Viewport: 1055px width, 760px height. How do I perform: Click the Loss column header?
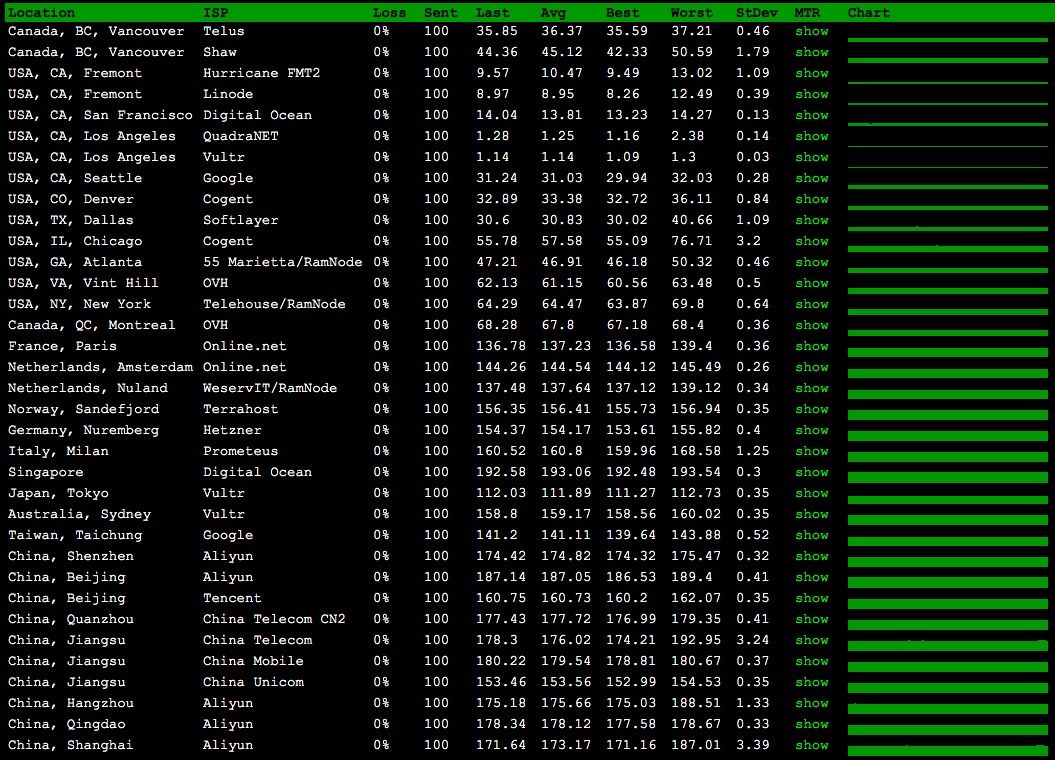390,13
